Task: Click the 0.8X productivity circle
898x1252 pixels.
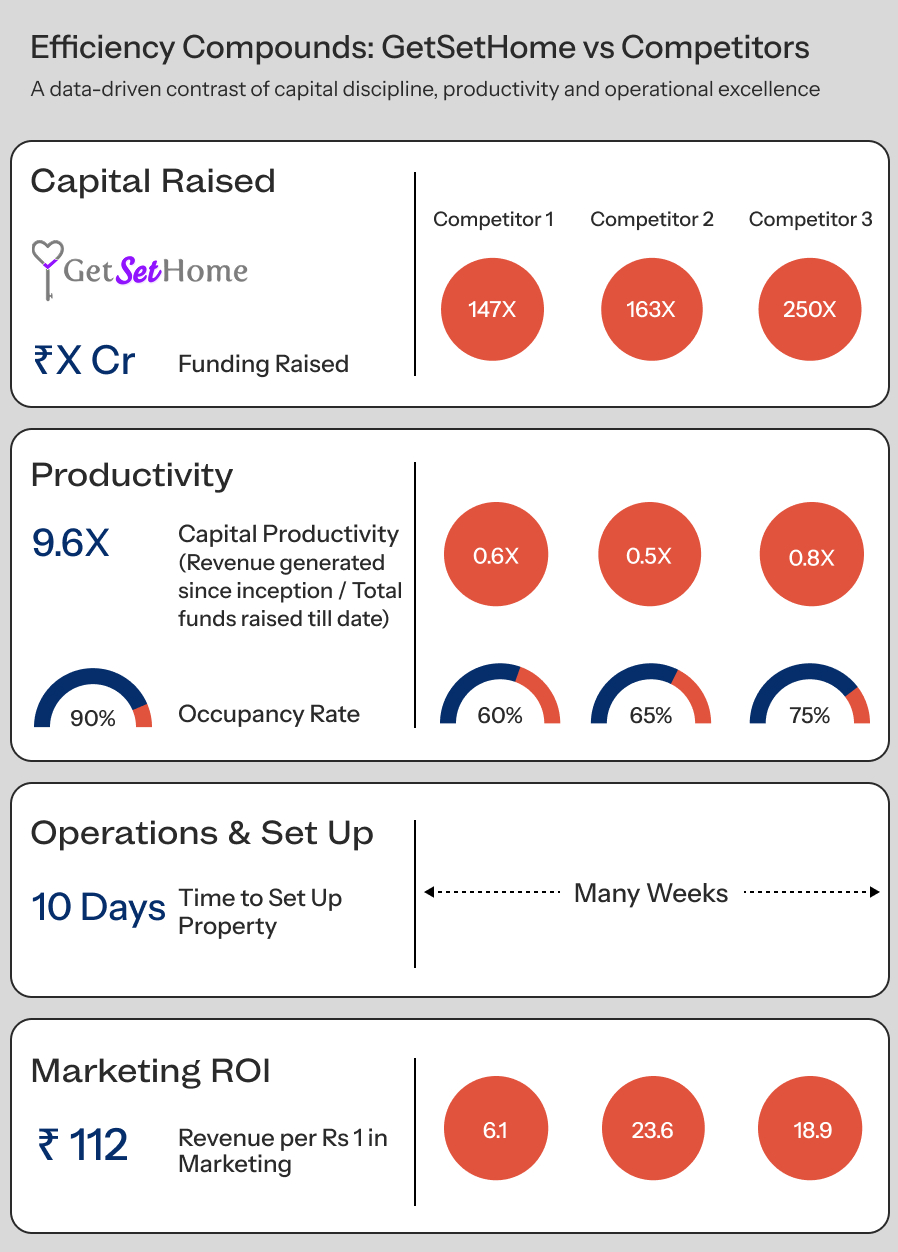Action: 811,557
